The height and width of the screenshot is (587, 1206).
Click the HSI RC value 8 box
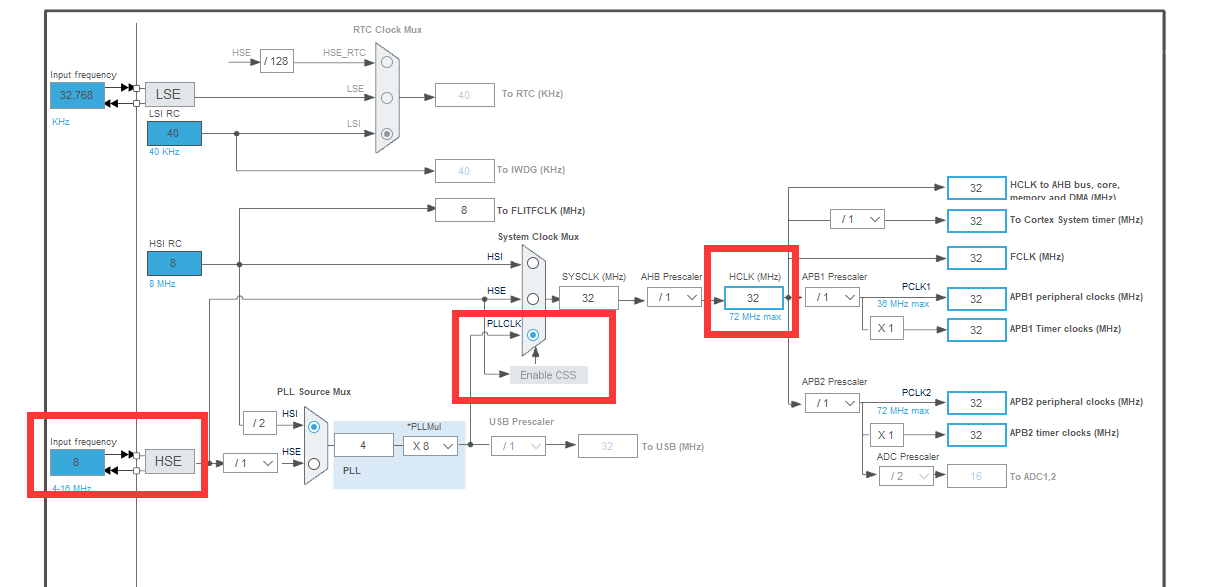(x=174, y=264)
